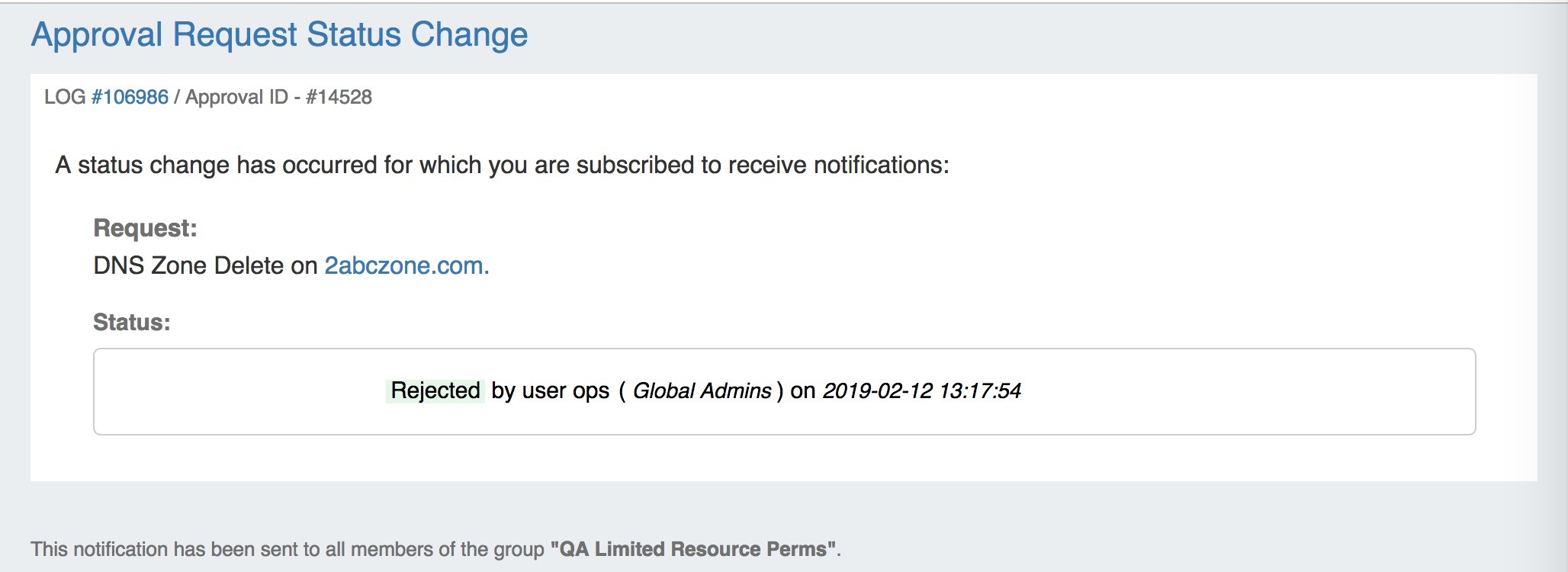Open log entry #106986 link
This screenshot has height=572, width=1568.
point(130,97)
